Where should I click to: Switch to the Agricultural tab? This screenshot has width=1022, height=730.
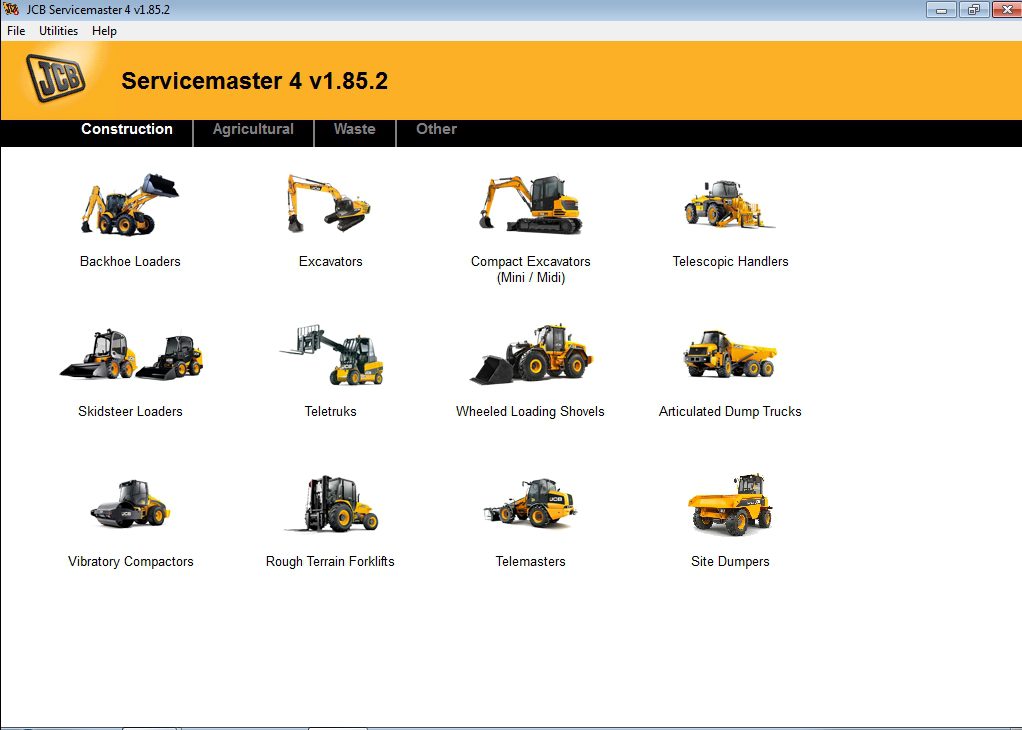[252, 129]
